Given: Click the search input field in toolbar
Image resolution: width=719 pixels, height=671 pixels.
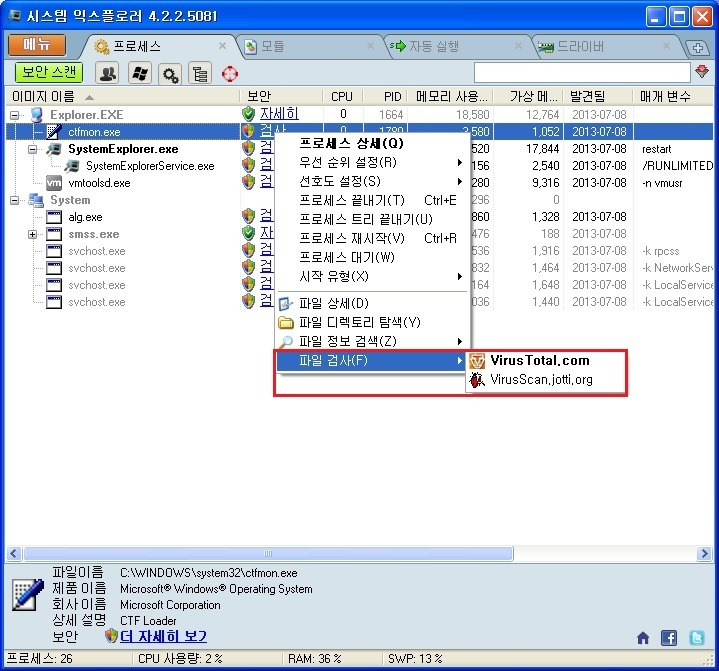Looking at the screenshot, I should 582,72.
